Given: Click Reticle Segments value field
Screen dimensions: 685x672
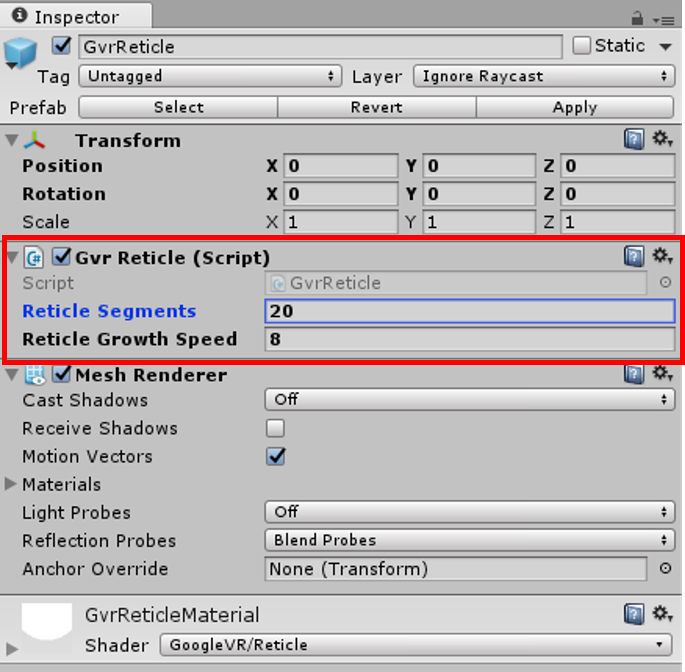Looking at the screenshot, I should (x=470, y=311).
